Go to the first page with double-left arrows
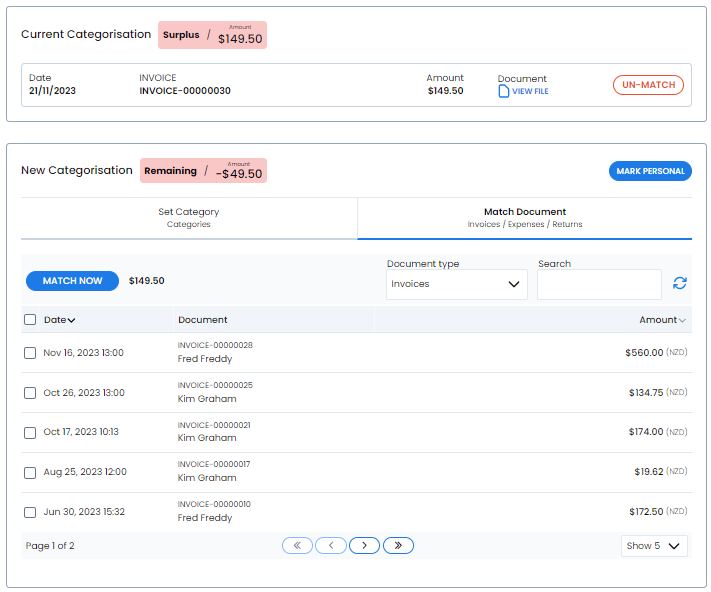 click(297, 545)
